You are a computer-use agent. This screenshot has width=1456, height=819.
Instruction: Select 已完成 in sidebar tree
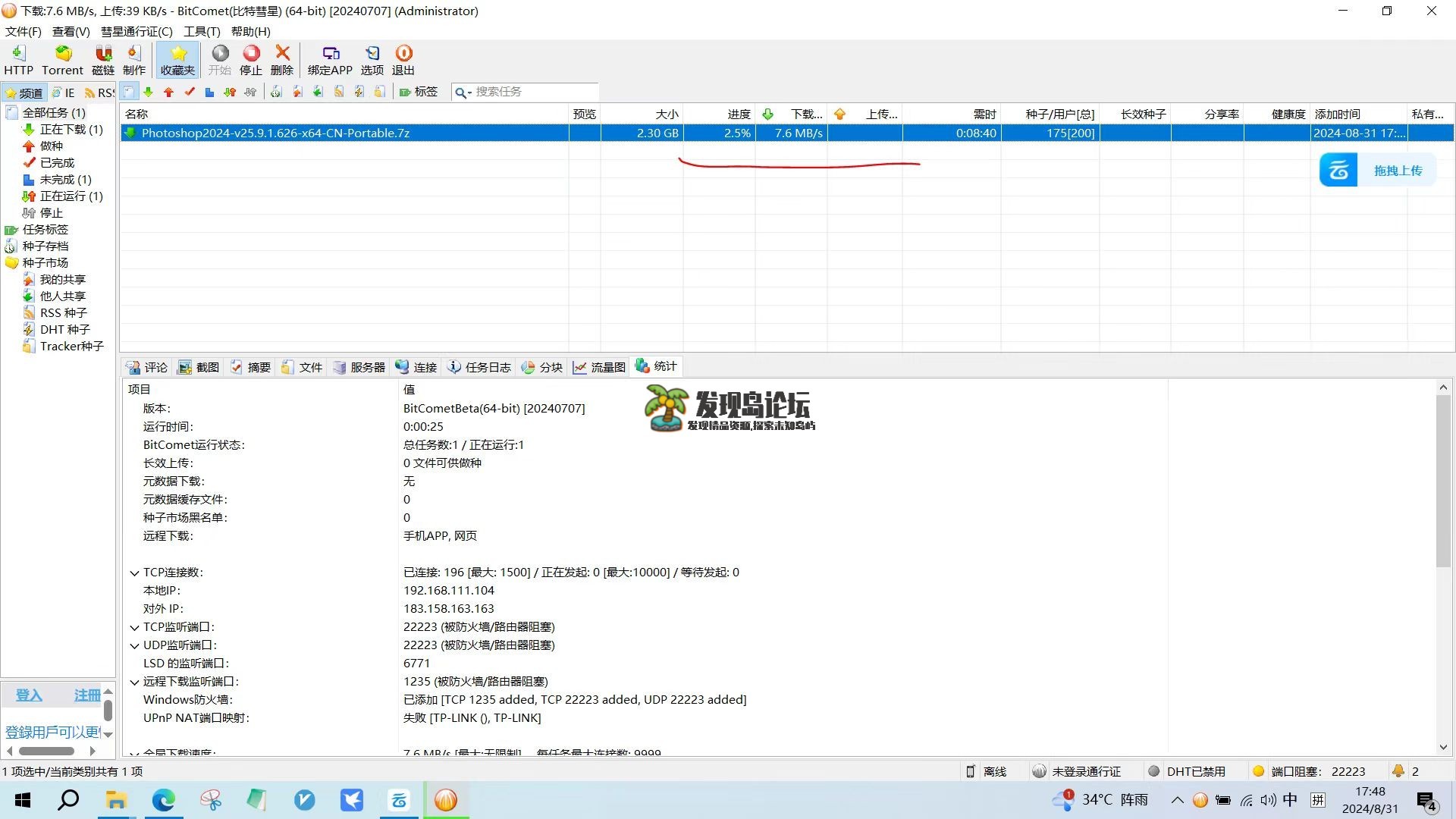click(57, 162)
